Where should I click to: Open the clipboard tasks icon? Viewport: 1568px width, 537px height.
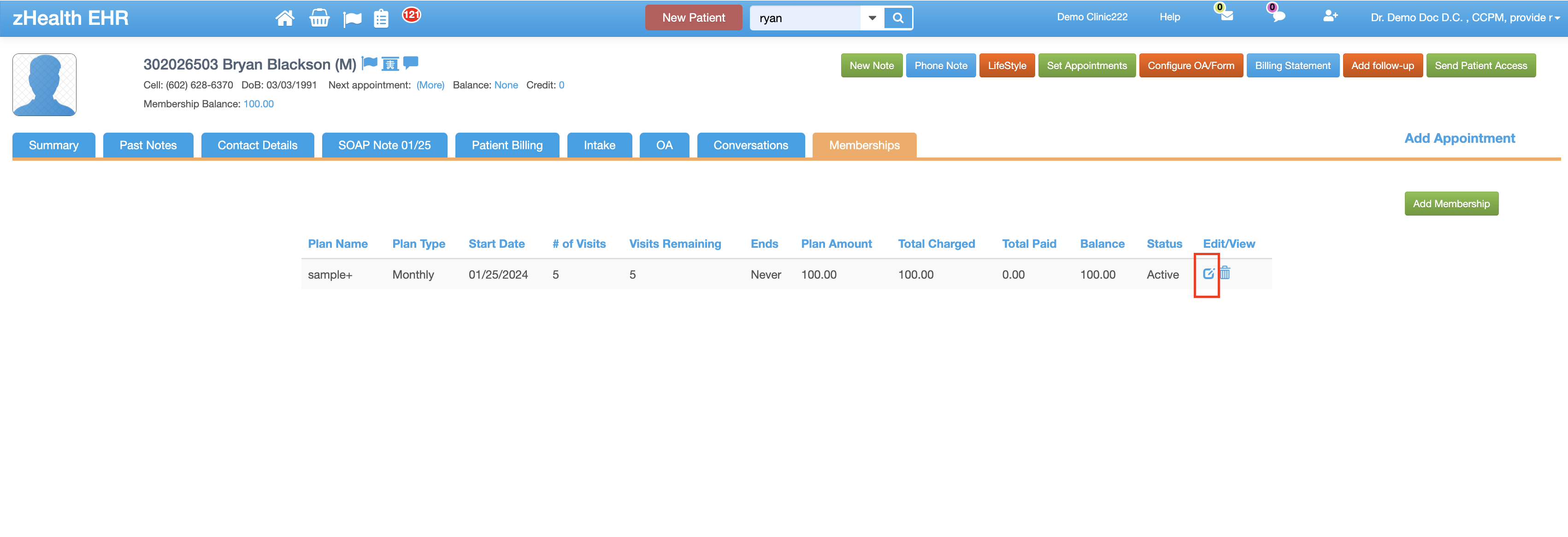381,19
